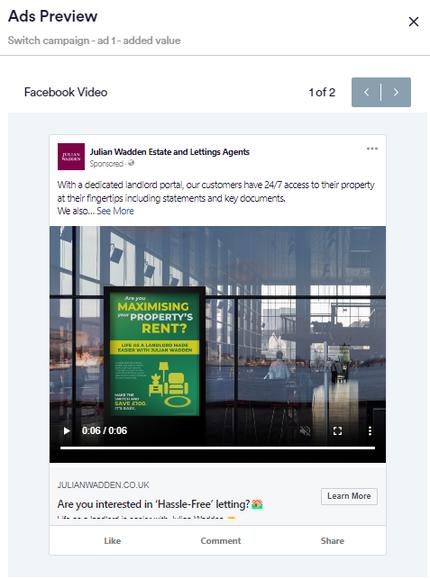Open Comment on the ad
430x579 pixels.
coord(221,541)
